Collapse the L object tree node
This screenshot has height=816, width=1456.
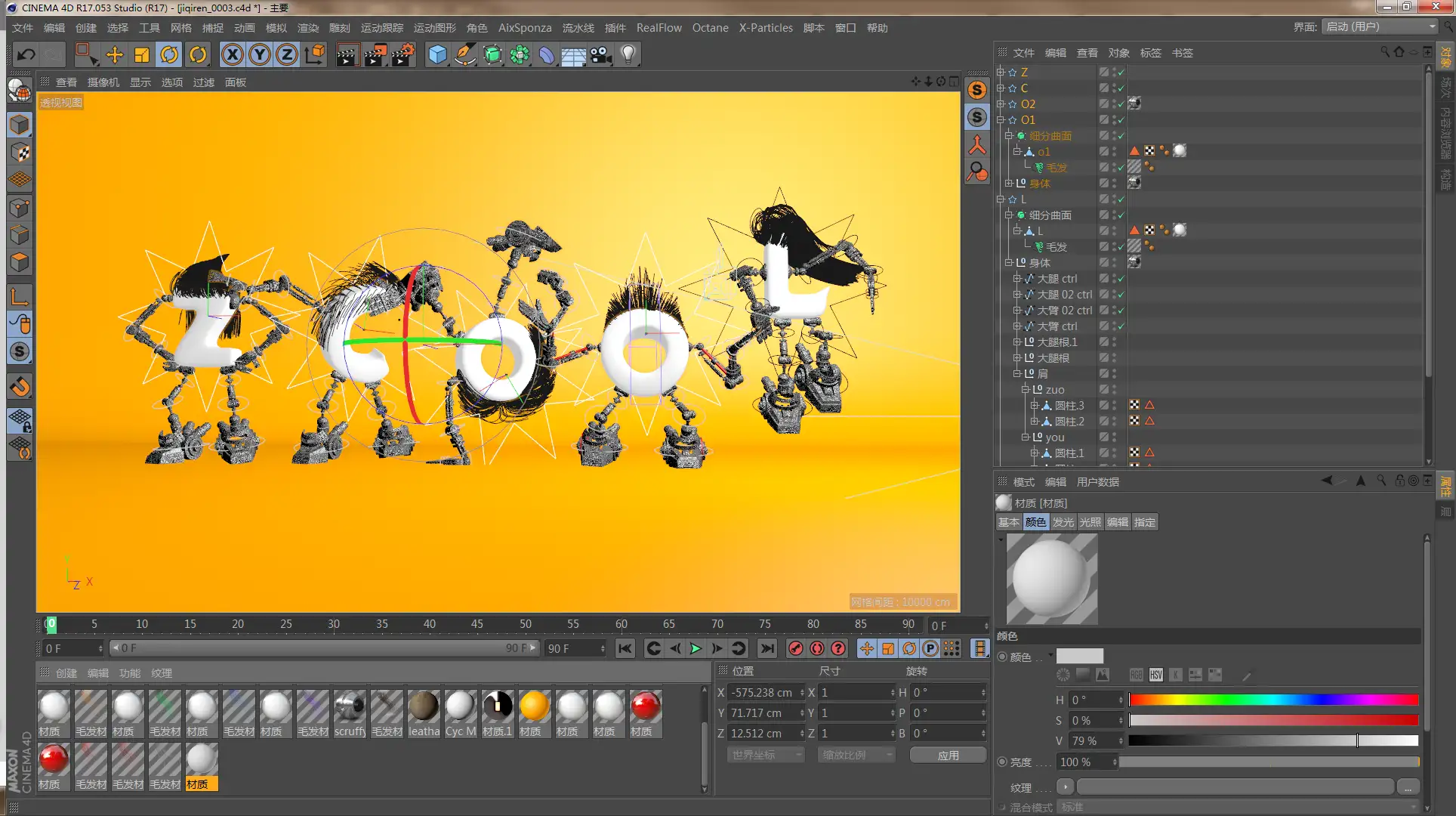pos(1001,199)
